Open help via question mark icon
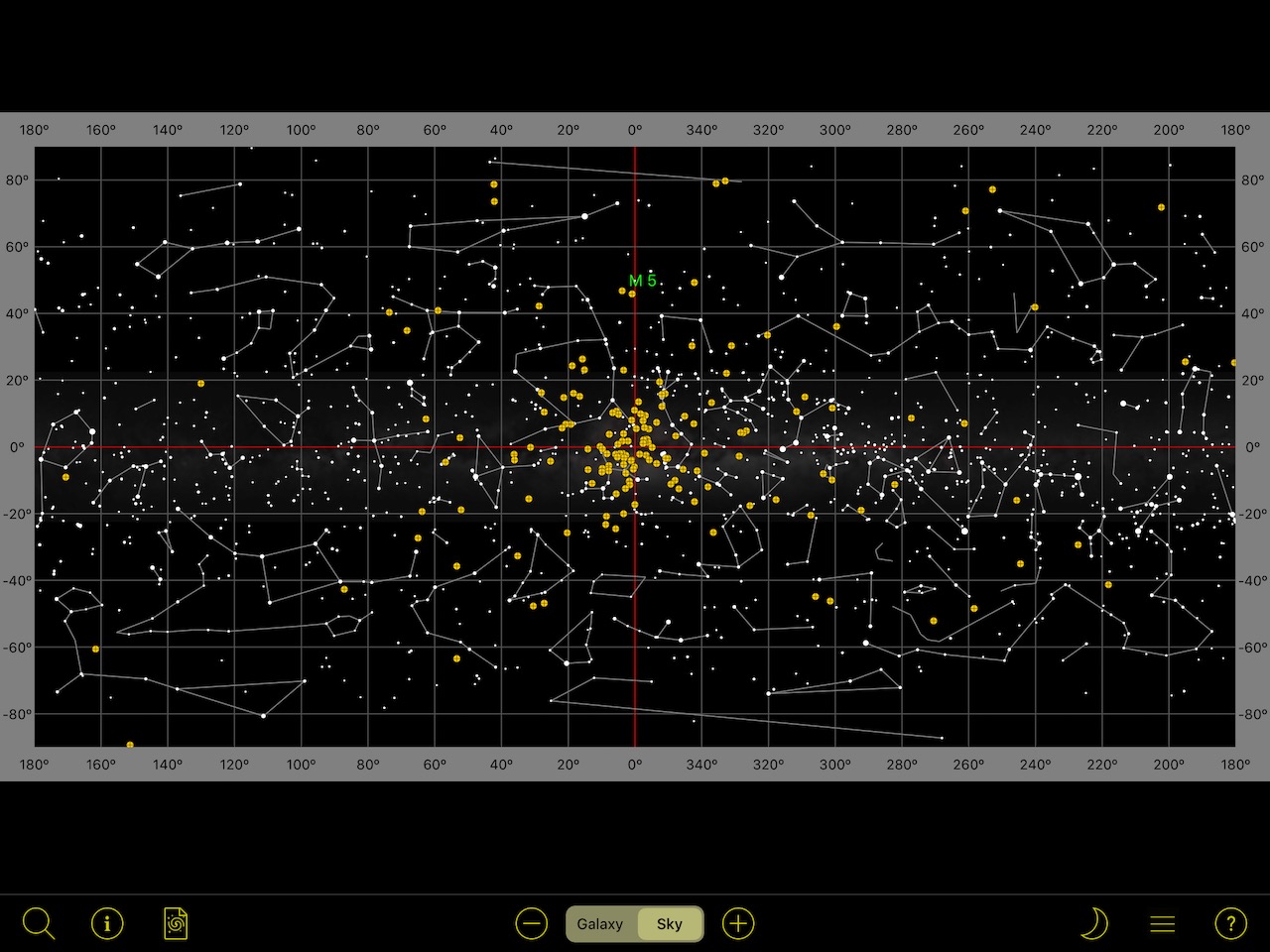This screenshot has width=1270, height=952. click(1230, 923)
